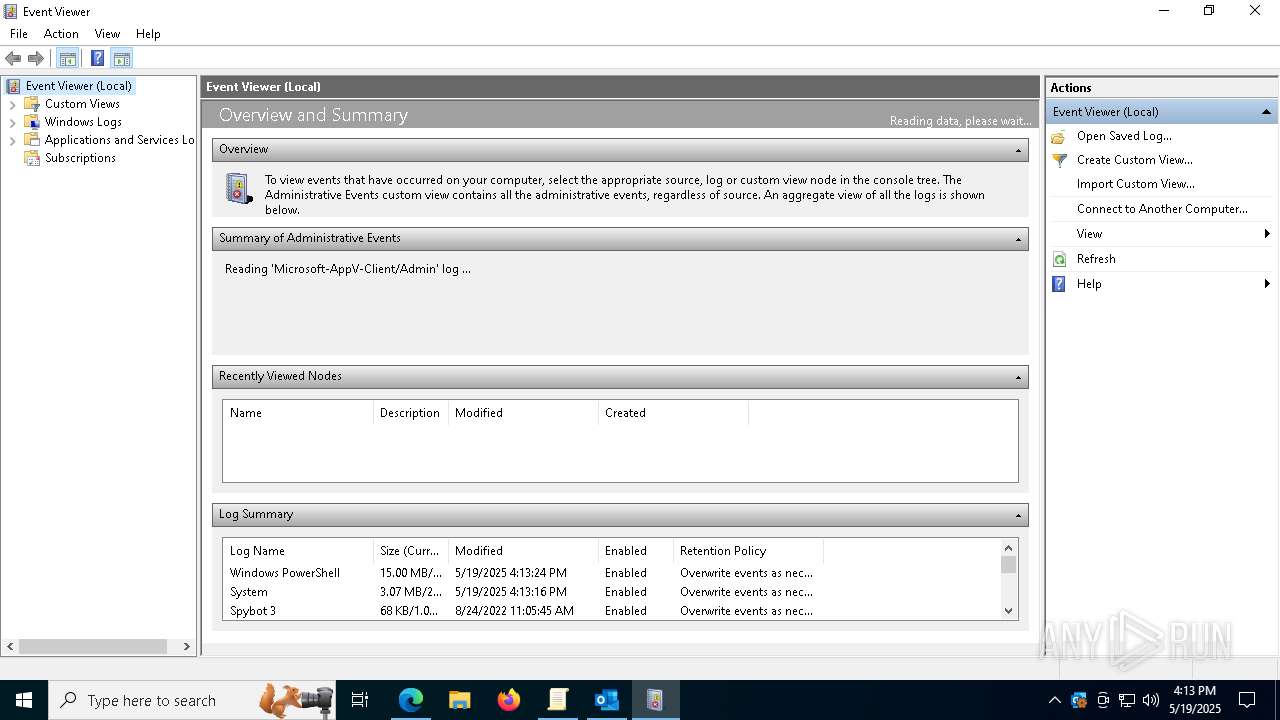Open the View menu in menu bar
Screen dimensions: 1280x720
tap(107, 34)
